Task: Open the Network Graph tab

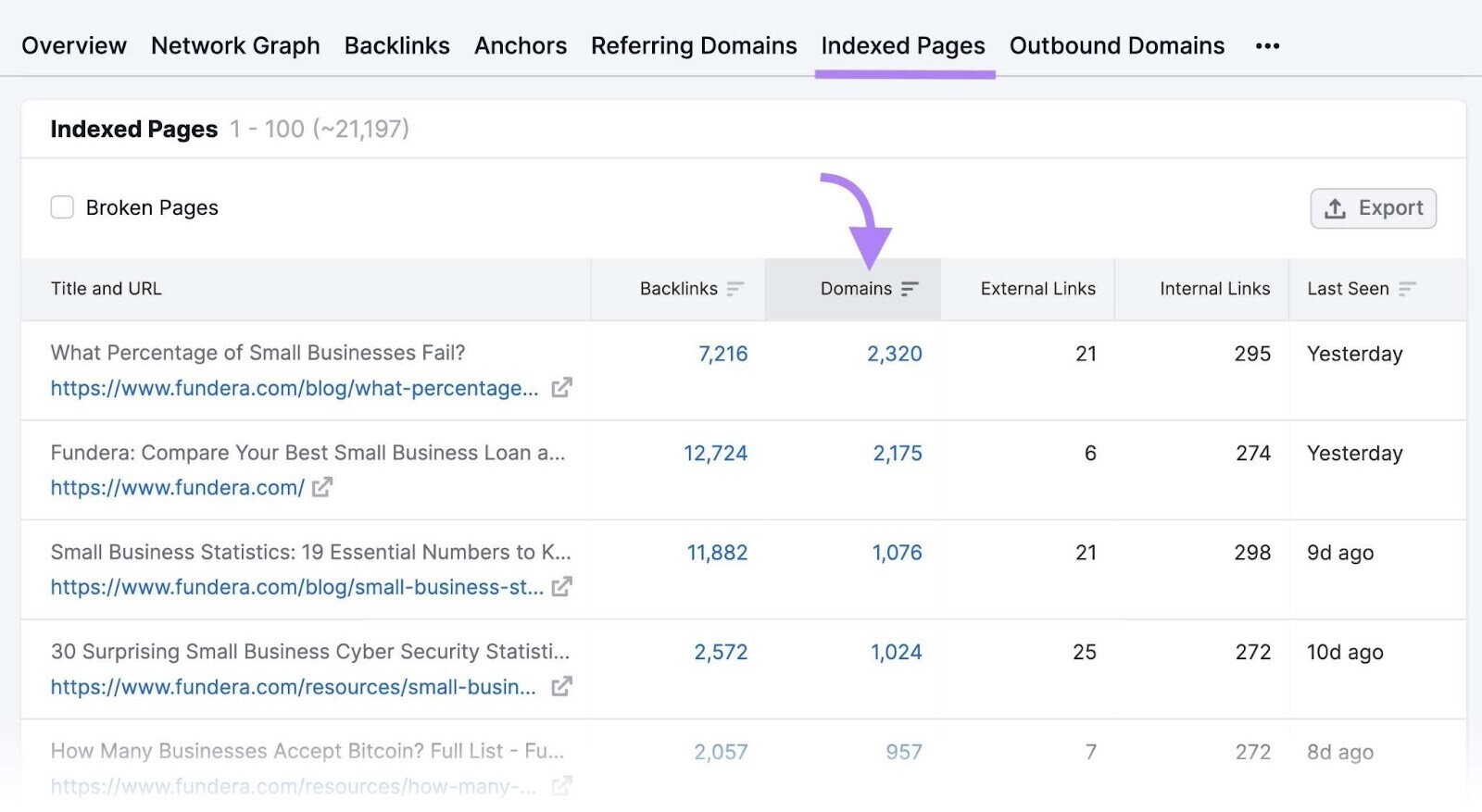Action: (x=235, y=46)
